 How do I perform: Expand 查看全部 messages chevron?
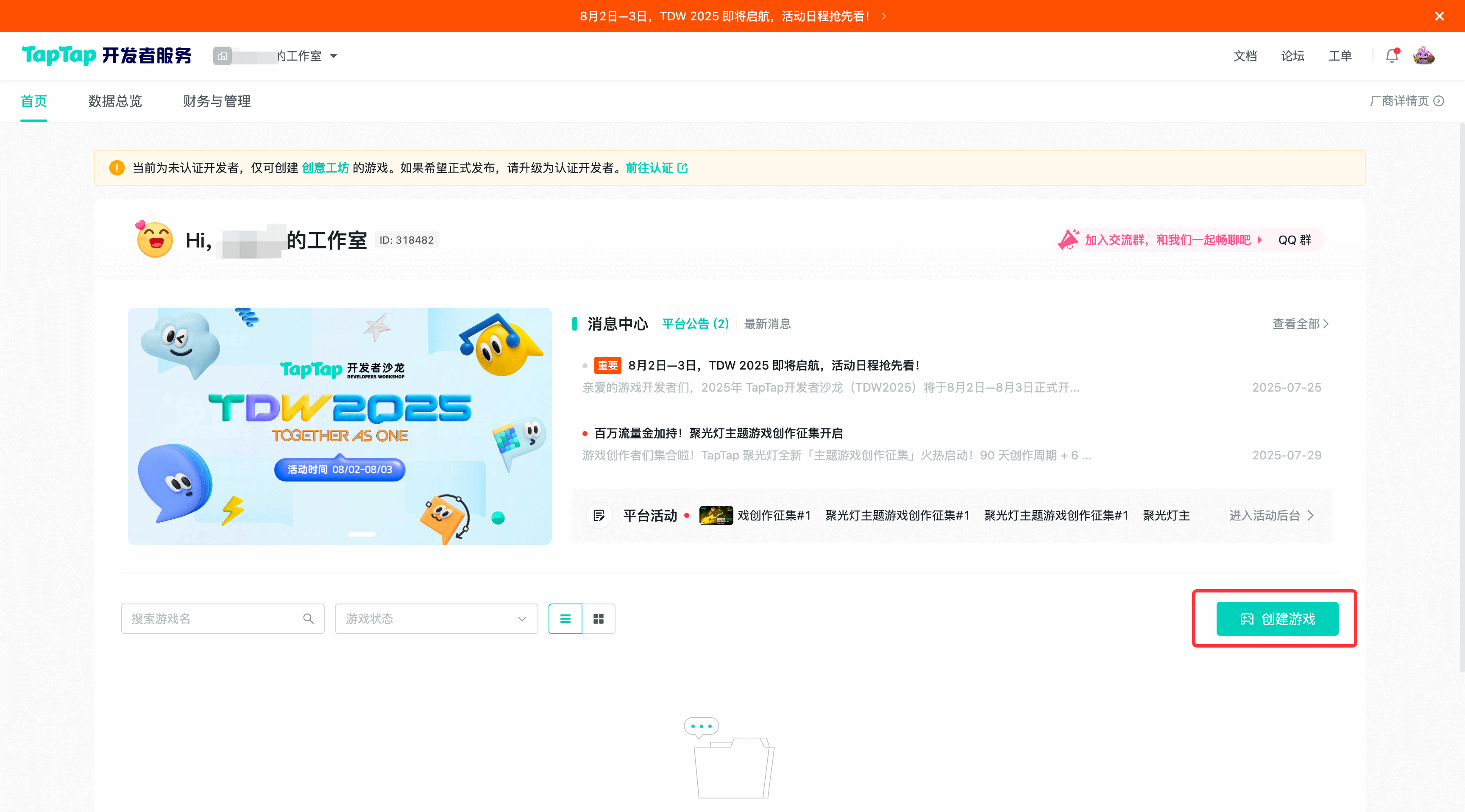click(x=1326, y=324)
